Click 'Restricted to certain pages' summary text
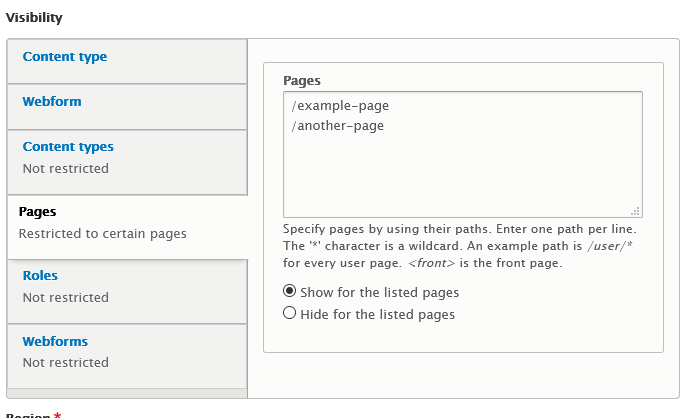Viewport: 687px width, 418px height. pyautogui.click(x=103, y=234)
